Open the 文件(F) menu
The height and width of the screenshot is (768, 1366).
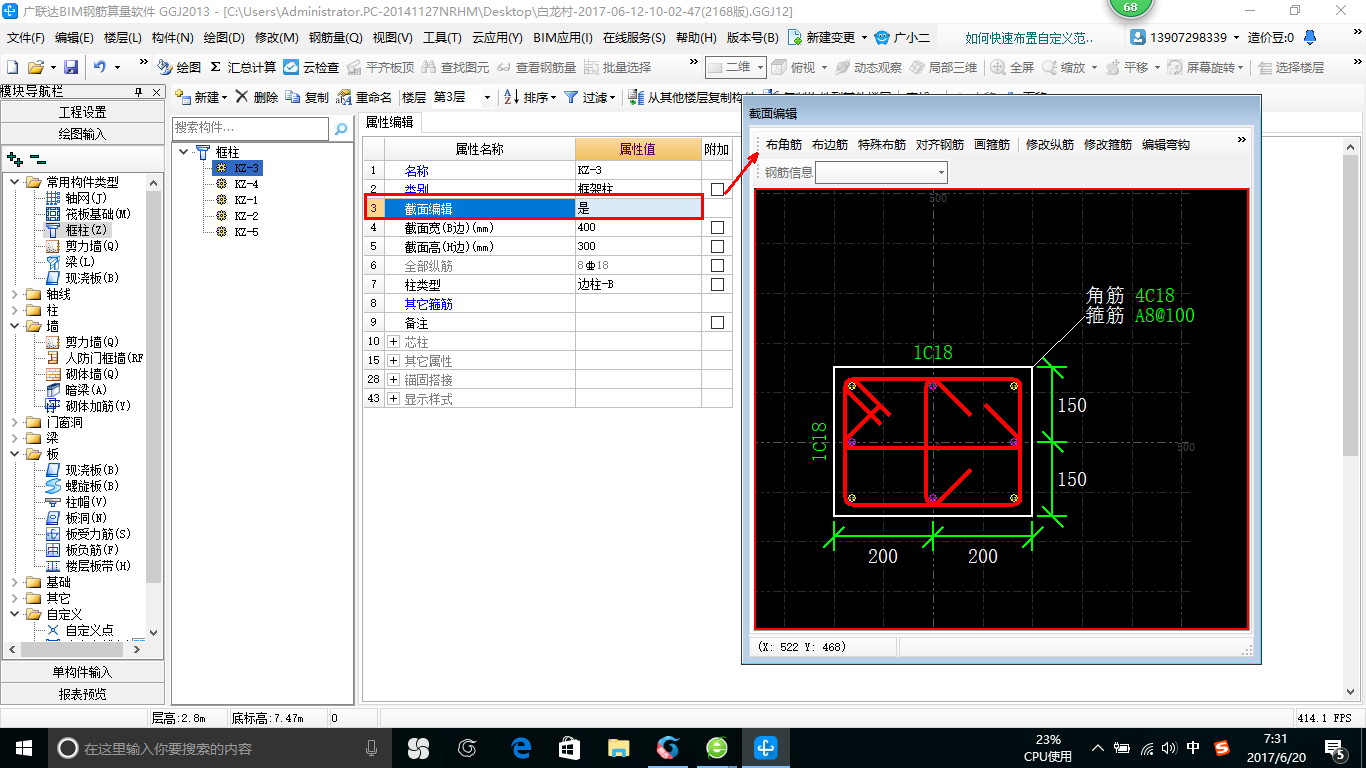click(26, 38)
